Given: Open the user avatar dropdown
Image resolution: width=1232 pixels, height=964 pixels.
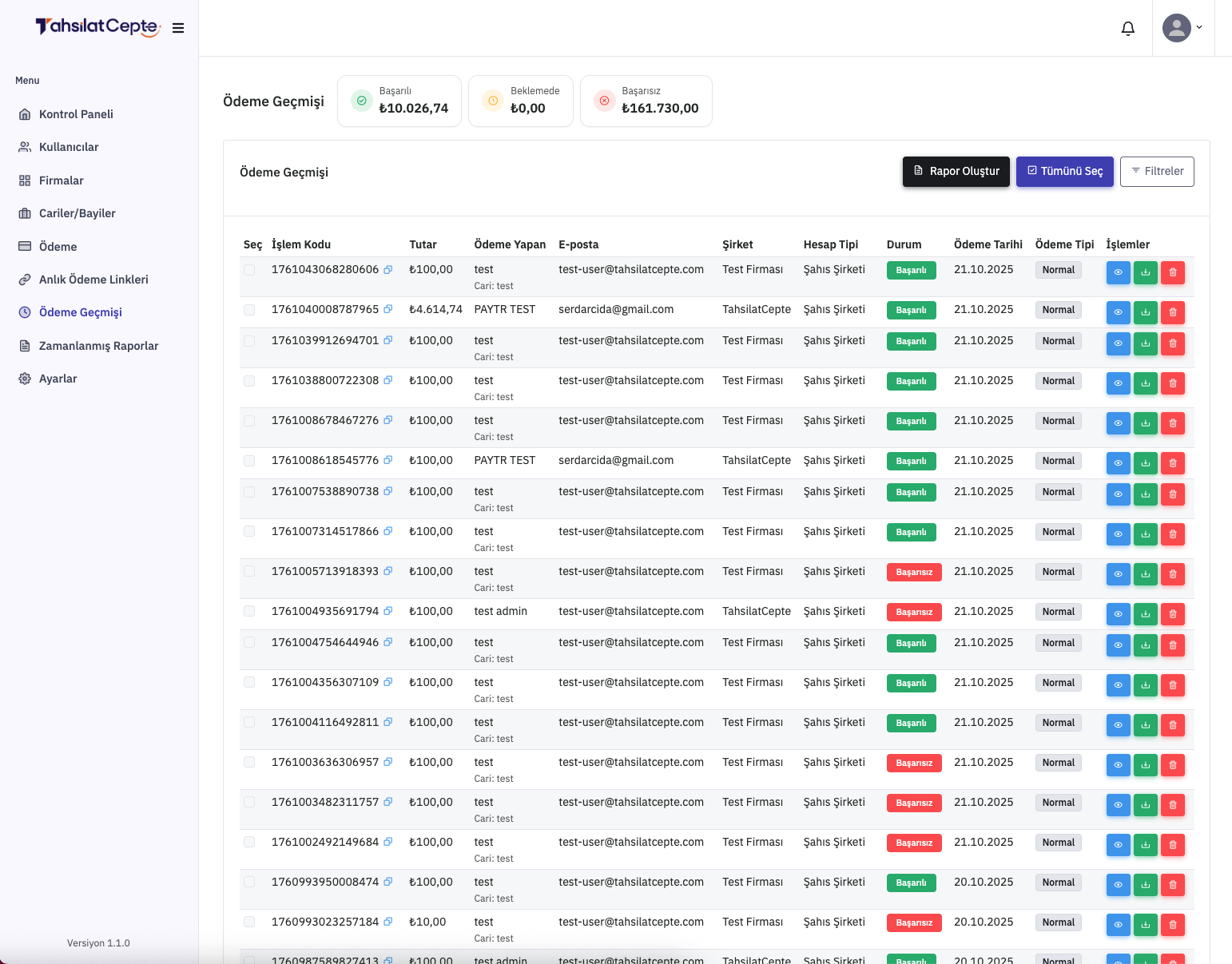Looking at the screenshot, I should coord(1182,28).
